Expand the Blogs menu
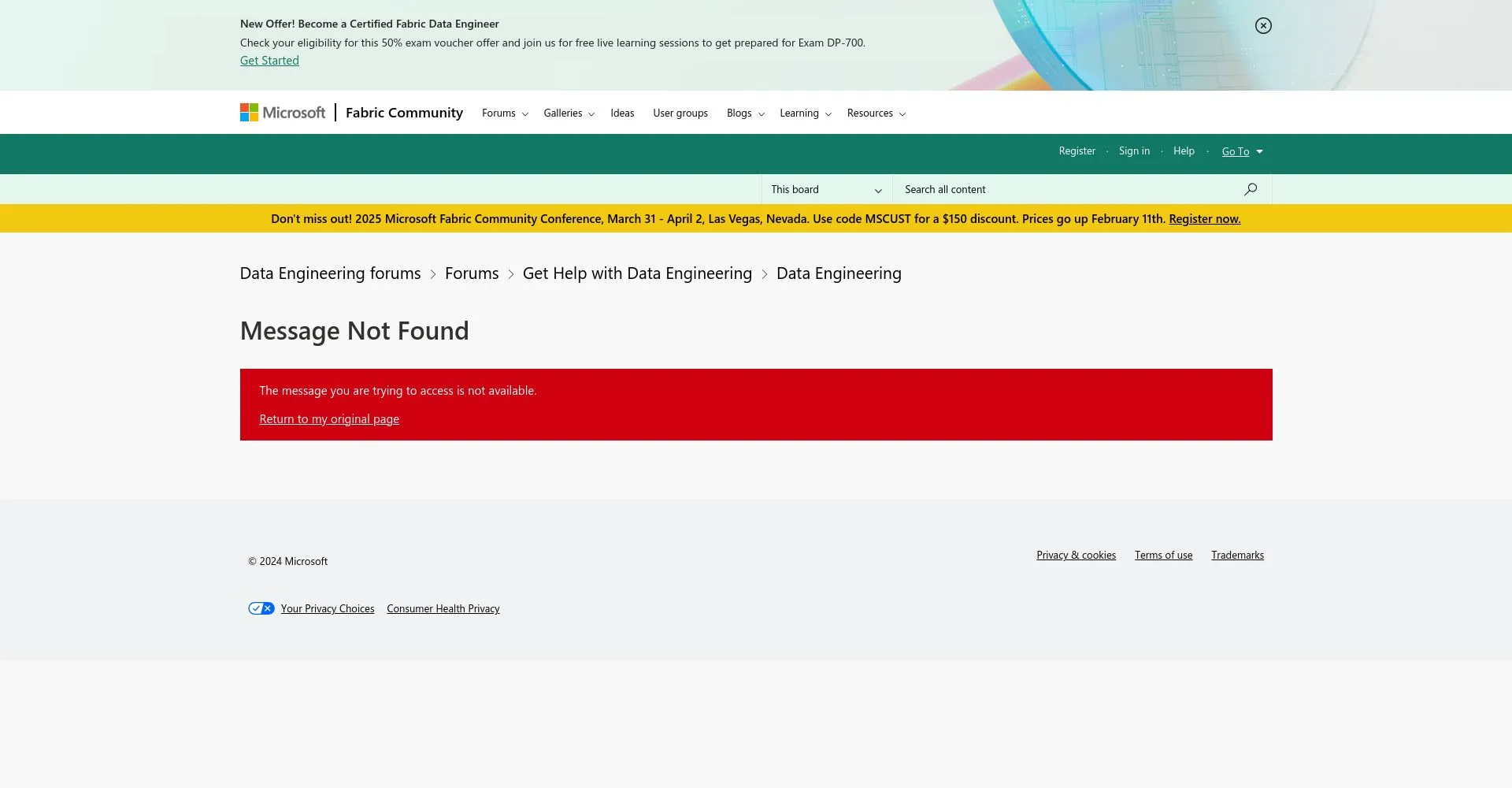1512x788 pixels. (x=746, y=113)
